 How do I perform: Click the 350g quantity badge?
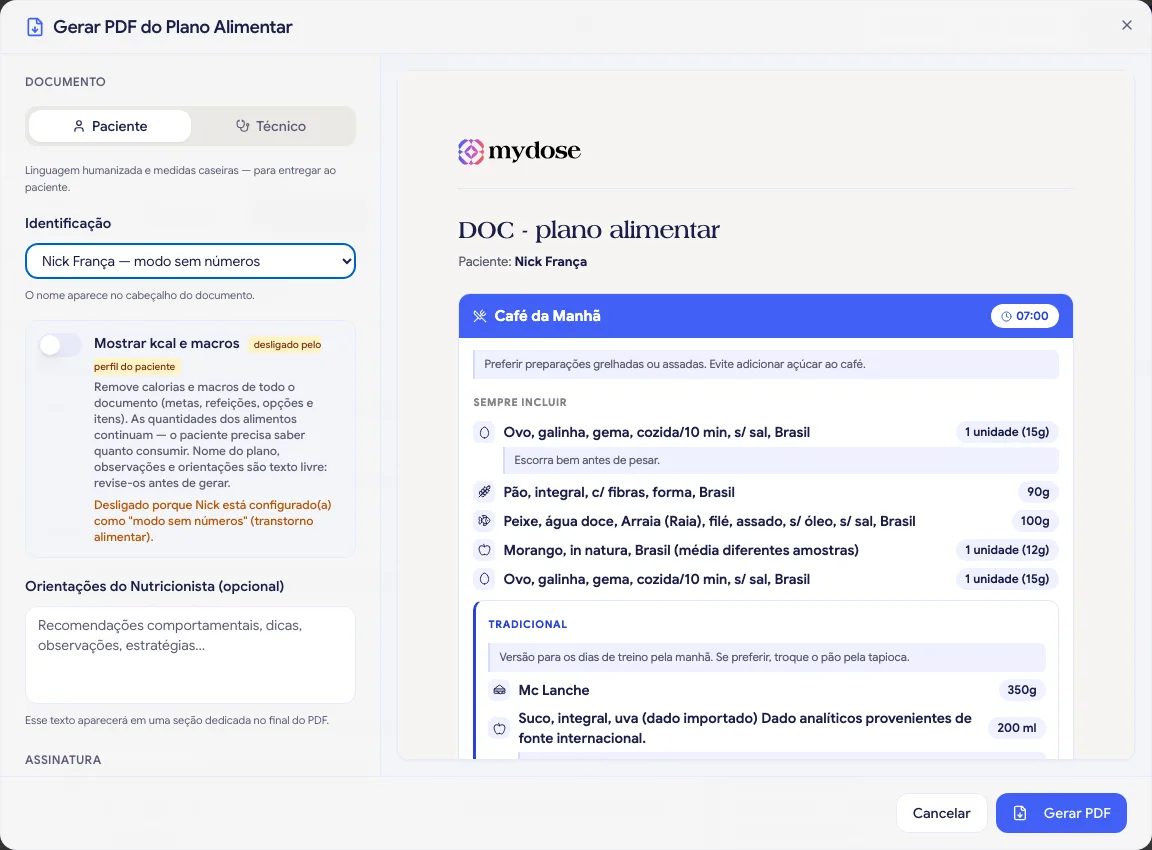pyautogui.click(x=1021, y=690)
